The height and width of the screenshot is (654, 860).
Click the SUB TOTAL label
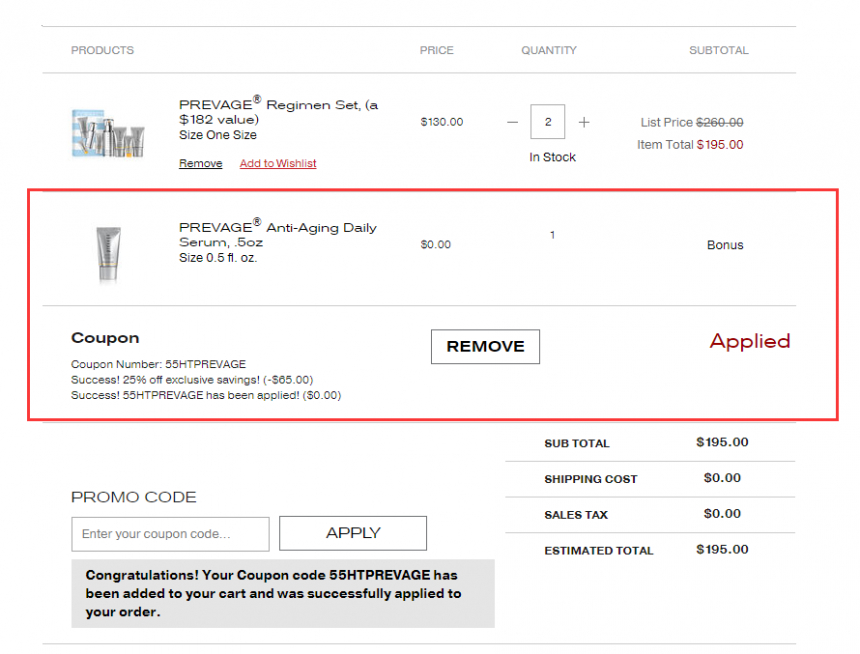click(577, 443)
